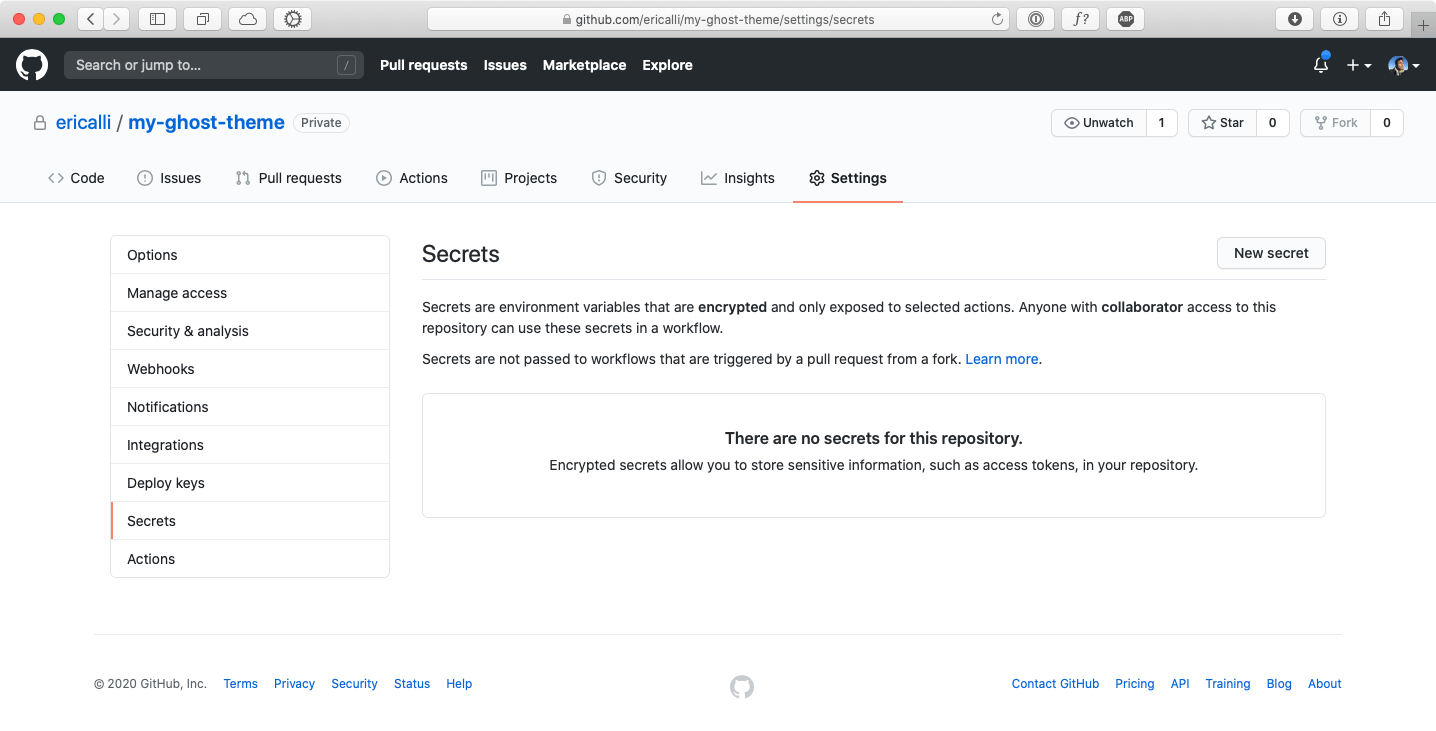Click the gear extension icon in toolbar
Screen dimensions: 1436x731
click(292, 19)
